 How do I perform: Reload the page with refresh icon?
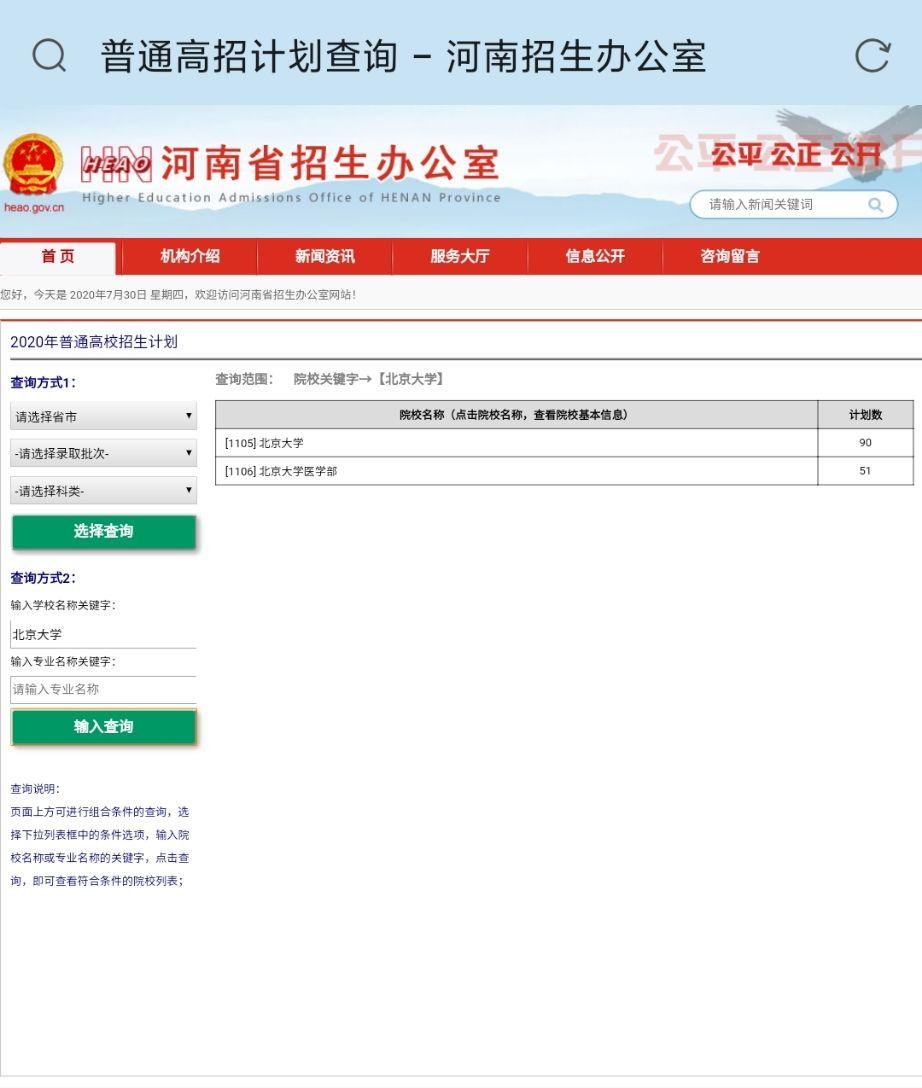click(872, 56)
